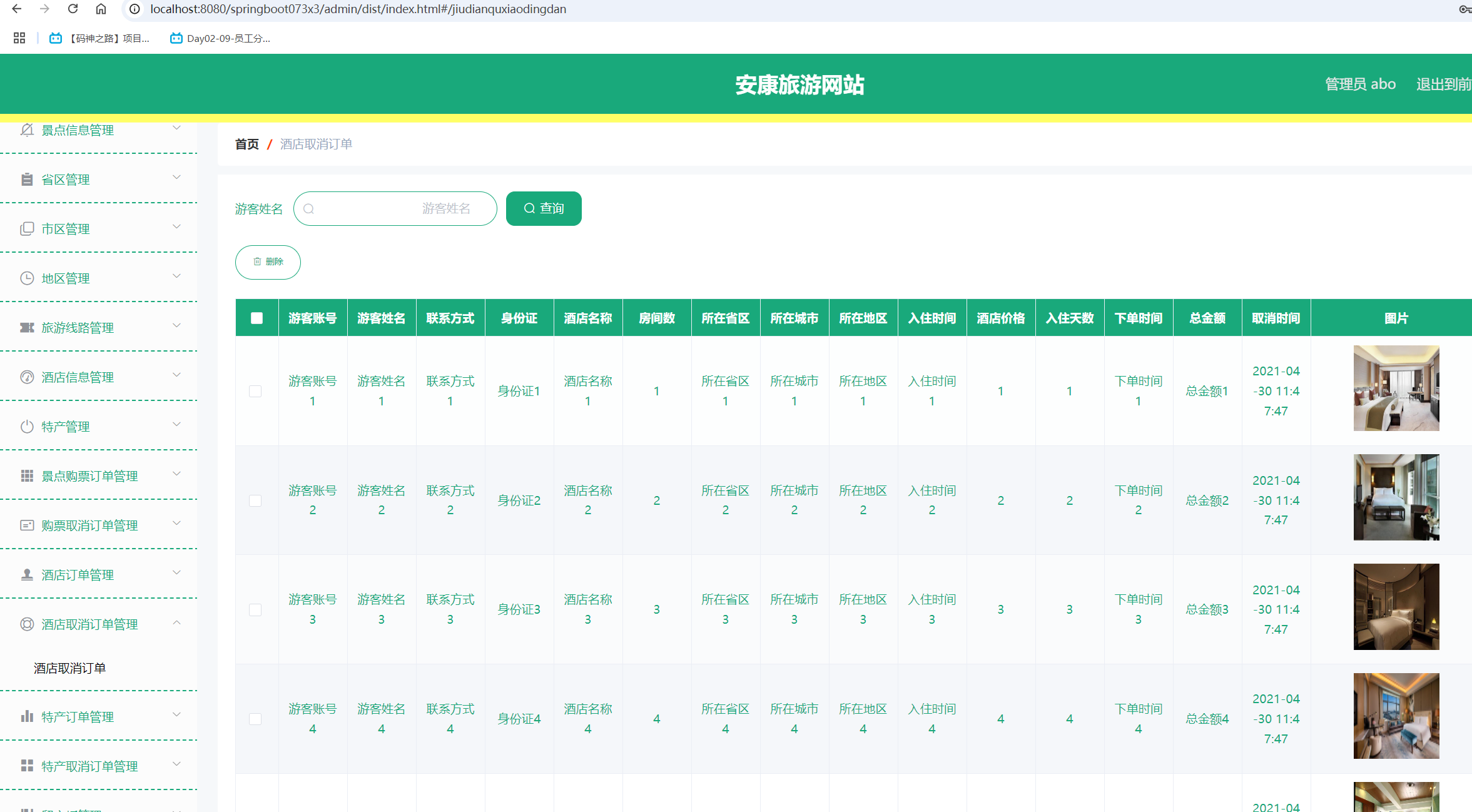Screen dimensions: 1472x812
Task: Click the 总金额 column header
Action: coord(1207,318)
